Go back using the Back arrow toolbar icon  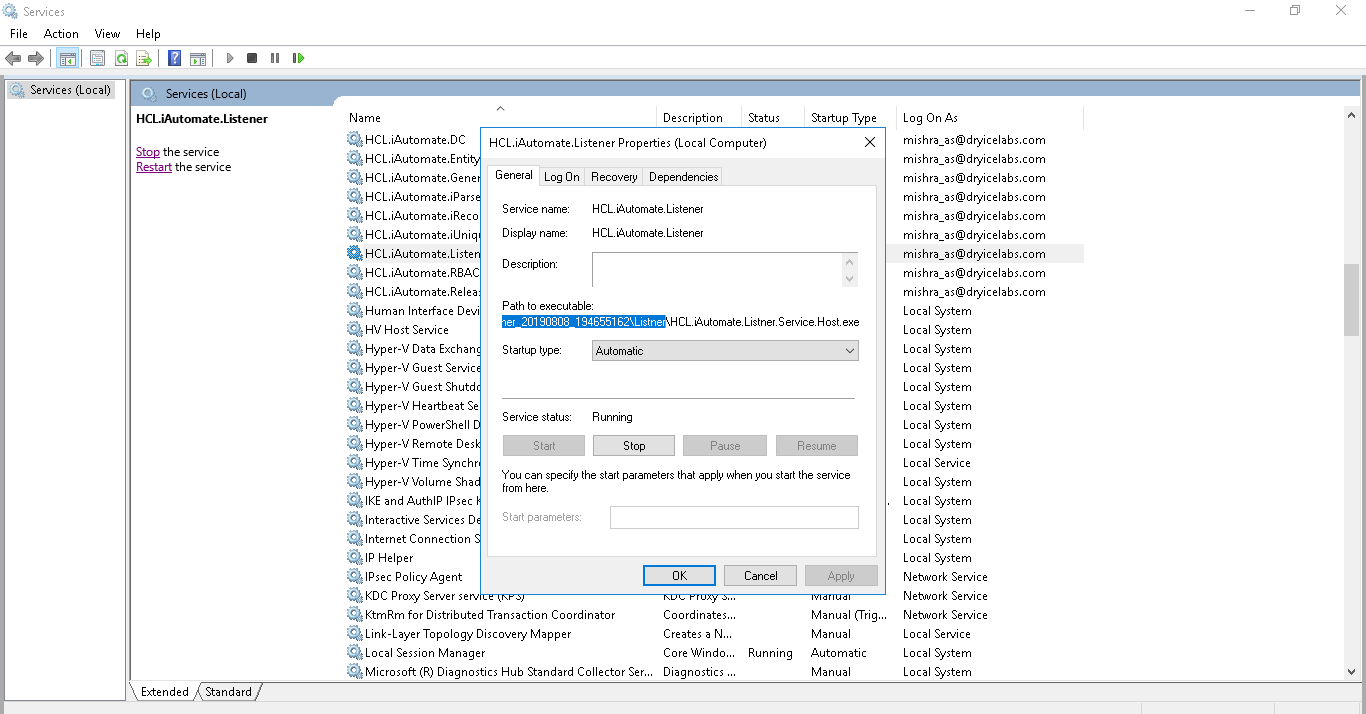(13, 58)
